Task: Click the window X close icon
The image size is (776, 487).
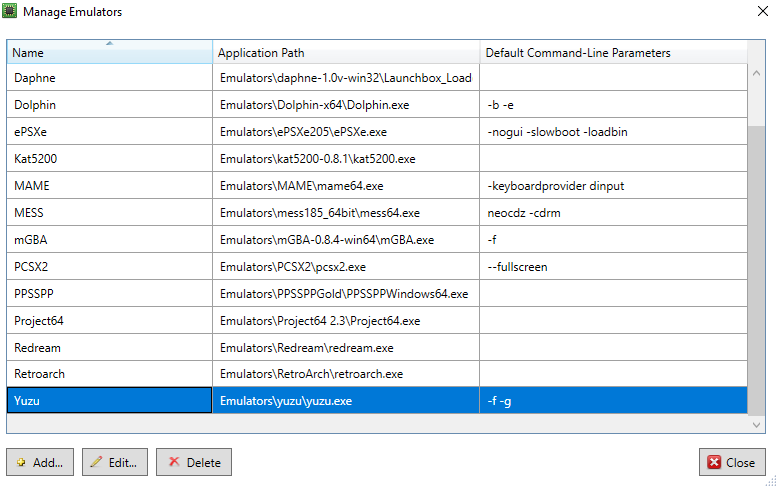Action: (763, 11)
